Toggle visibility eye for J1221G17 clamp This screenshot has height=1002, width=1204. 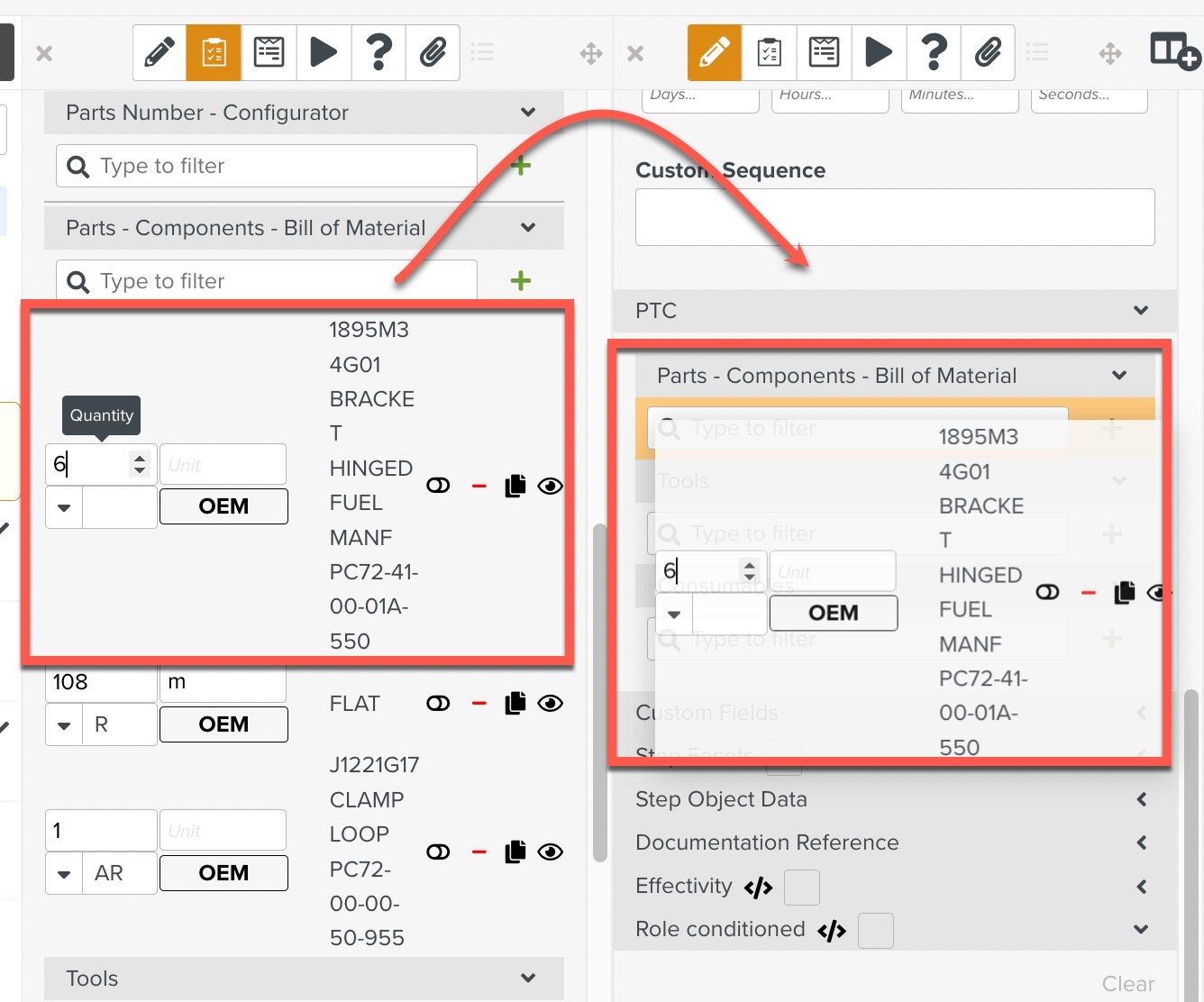[x=550, y=852]
